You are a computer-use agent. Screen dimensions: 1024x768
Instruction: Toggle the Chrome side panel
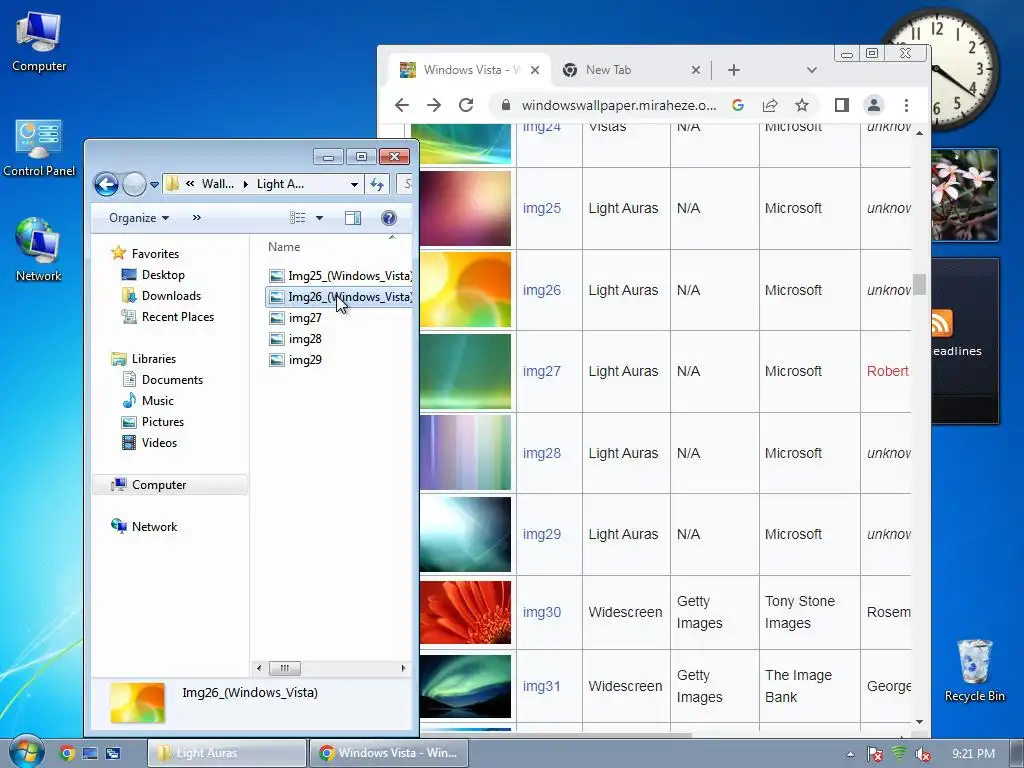point(842,105)
